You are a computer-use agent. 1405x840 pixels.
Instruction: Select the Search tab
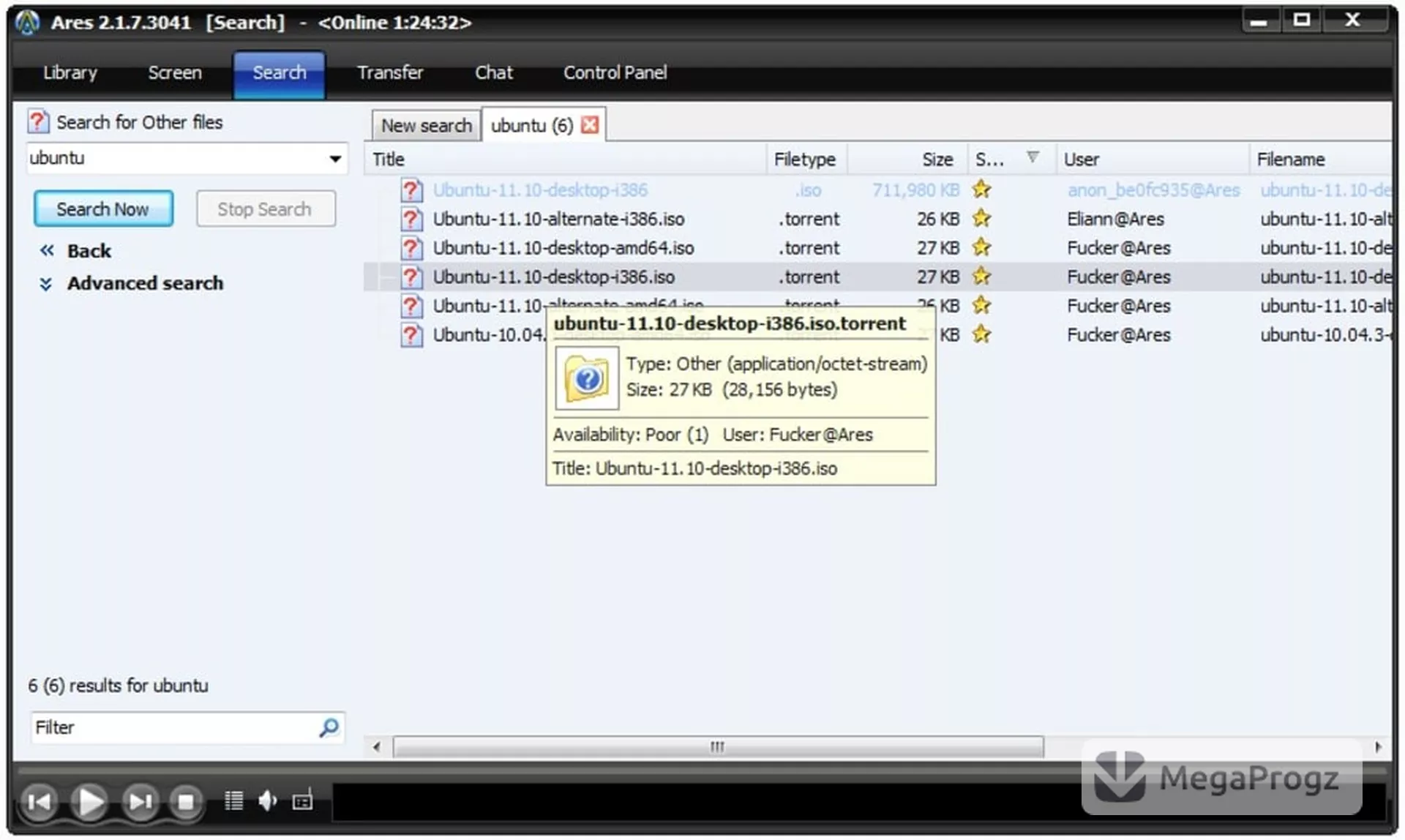pyautogui.click(x=280, y=73)
